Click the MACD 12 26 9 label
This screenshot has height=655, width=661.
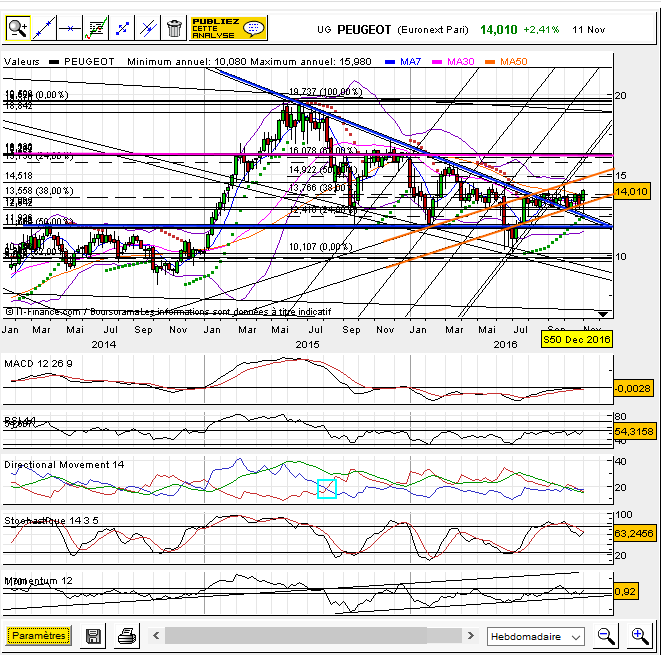pyautogui.click(x=38, y=364)
